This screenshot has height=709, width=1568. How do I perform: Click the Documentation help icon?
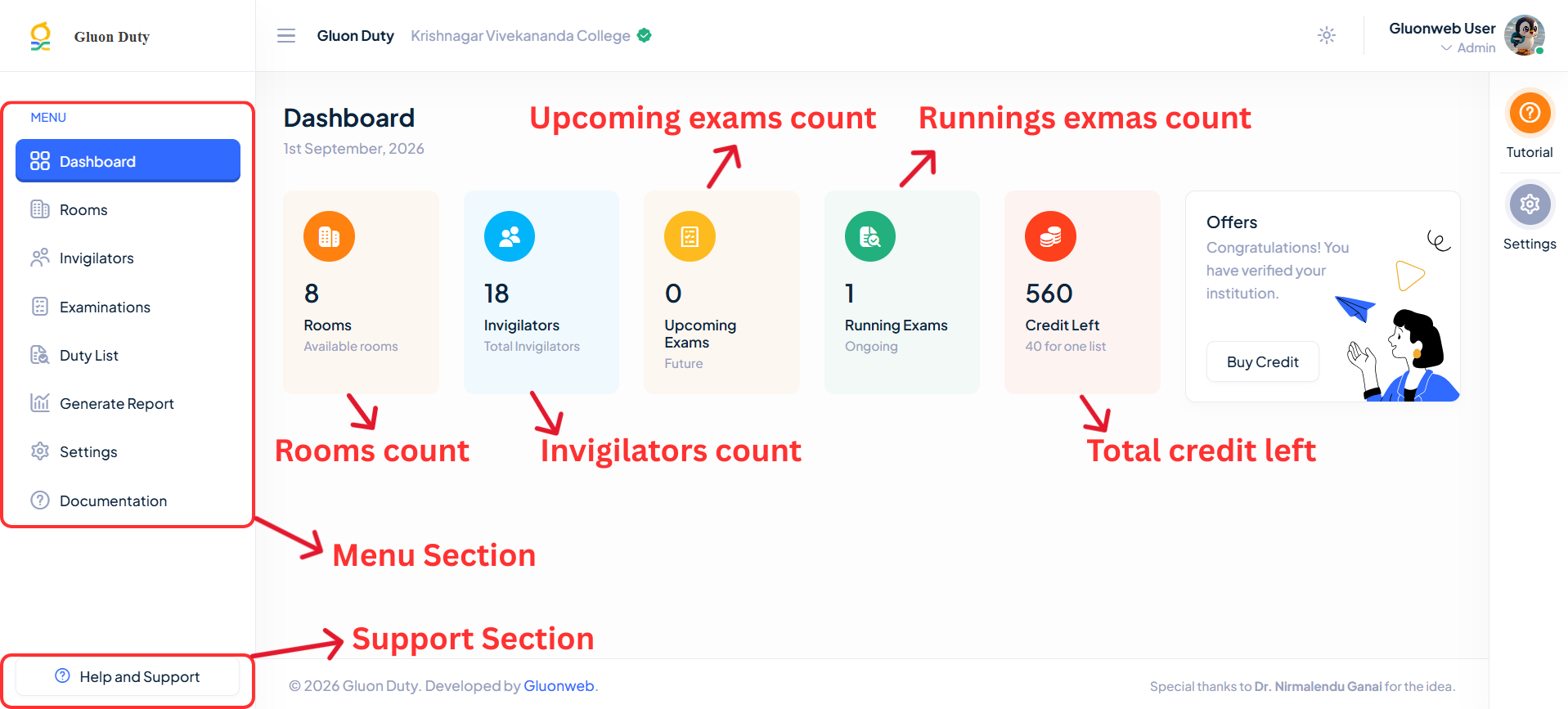click(40, 500)
